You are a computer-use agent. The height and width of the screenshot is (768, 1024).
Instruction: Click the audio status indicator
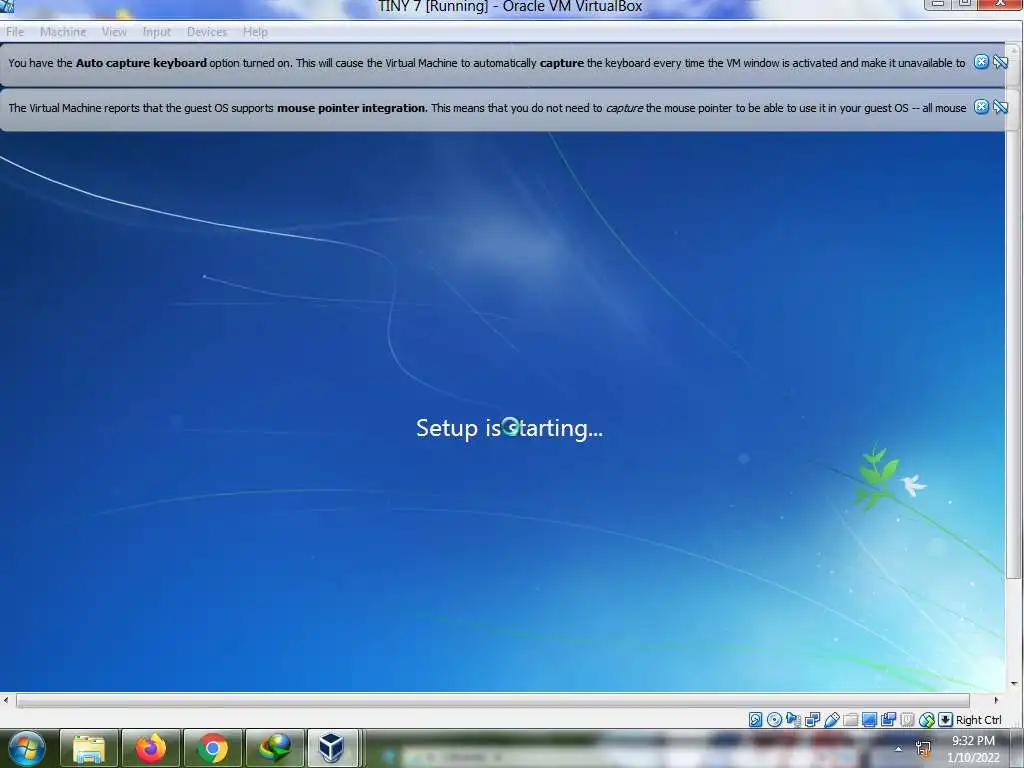(x=793, y=720)
